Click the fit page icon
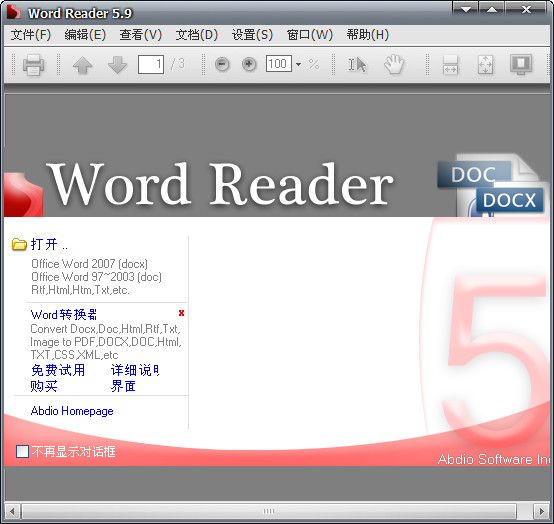This screenshot has height=524, width=554. (485, 64)
